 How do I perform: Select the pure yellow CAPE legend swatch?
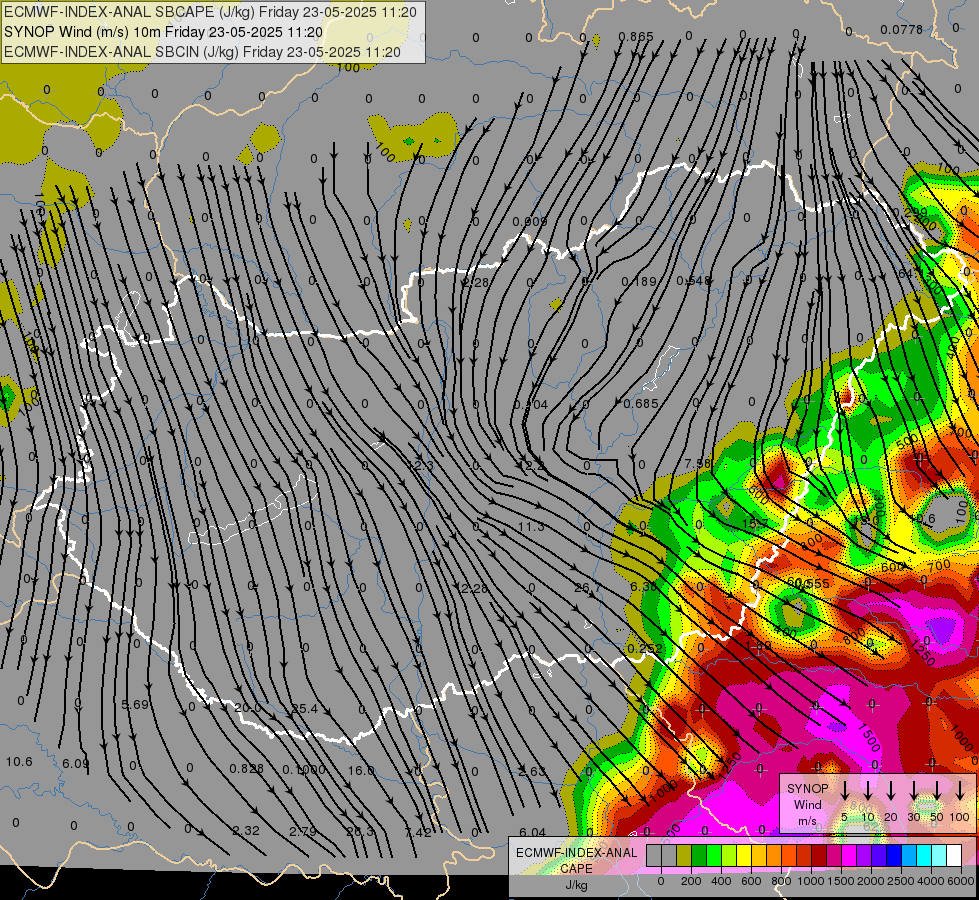point(744,855)
